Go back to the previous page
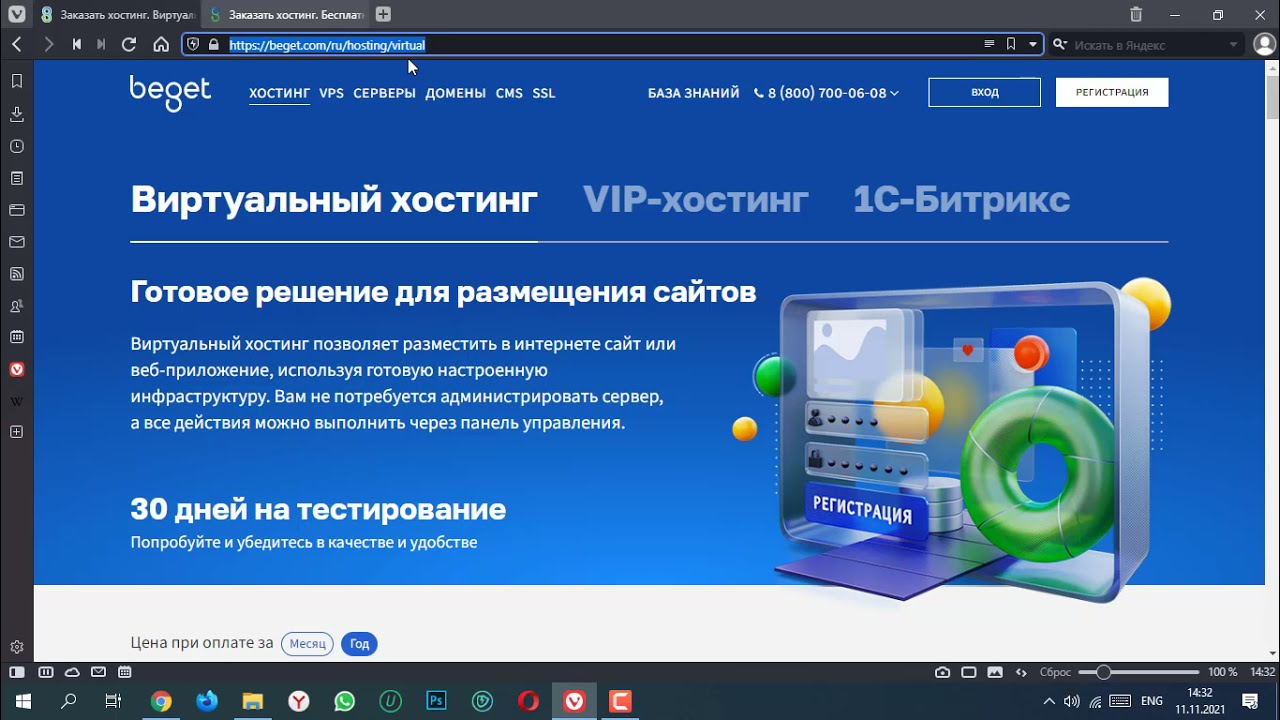This screenshot has width=1280, height=720. click(x=17, y=44)
